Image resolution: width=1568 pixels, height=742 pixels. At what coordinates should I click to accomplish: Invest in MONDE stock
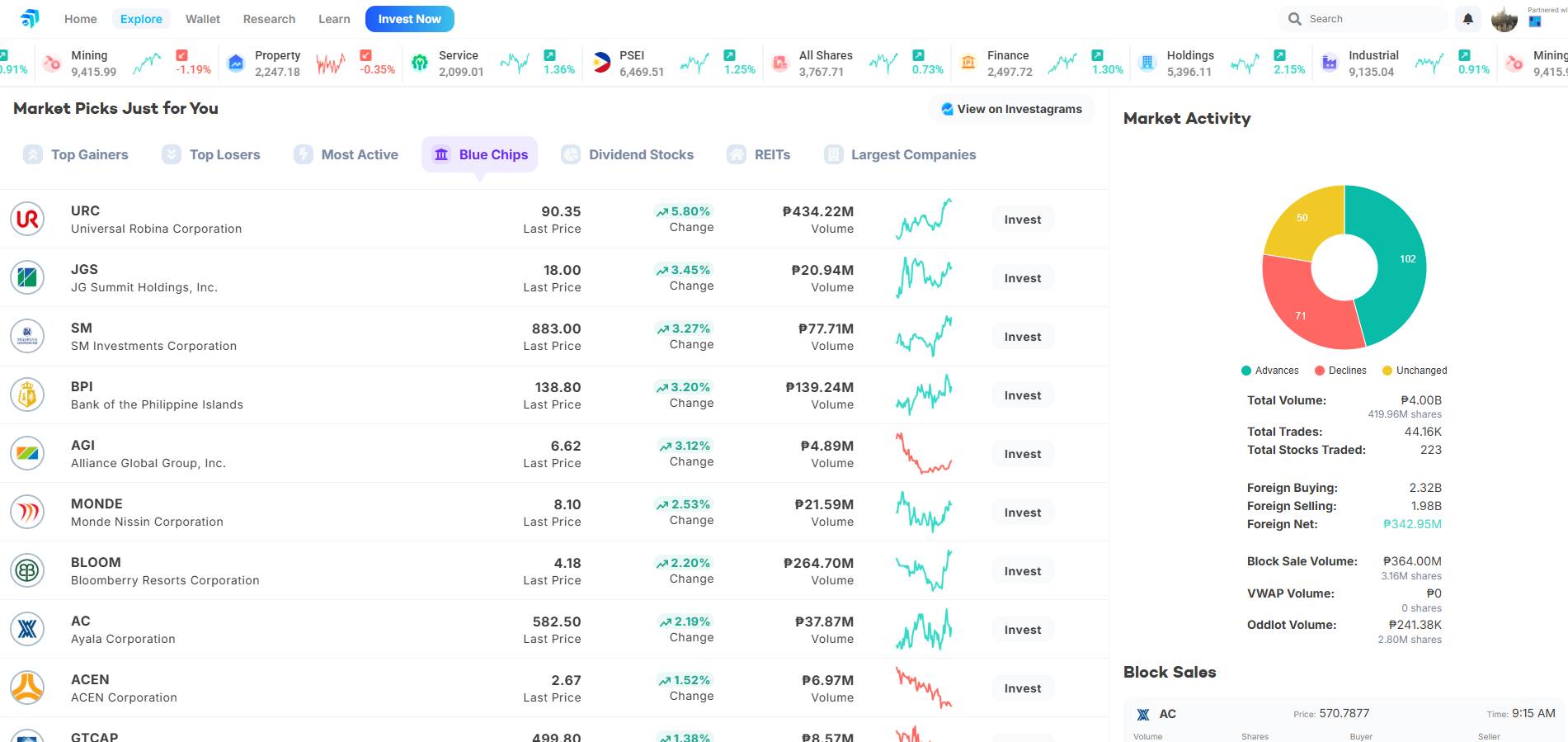(1023, 513)
